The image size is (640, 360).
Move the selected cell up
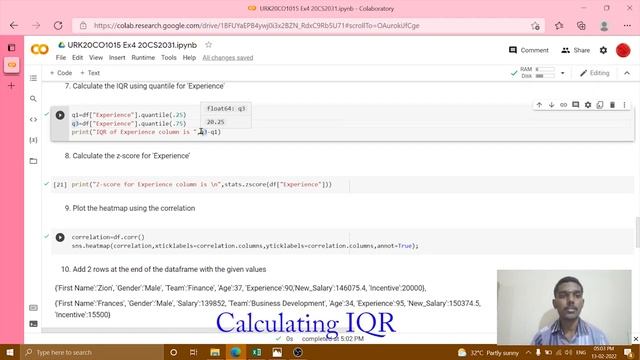(539, 105)
